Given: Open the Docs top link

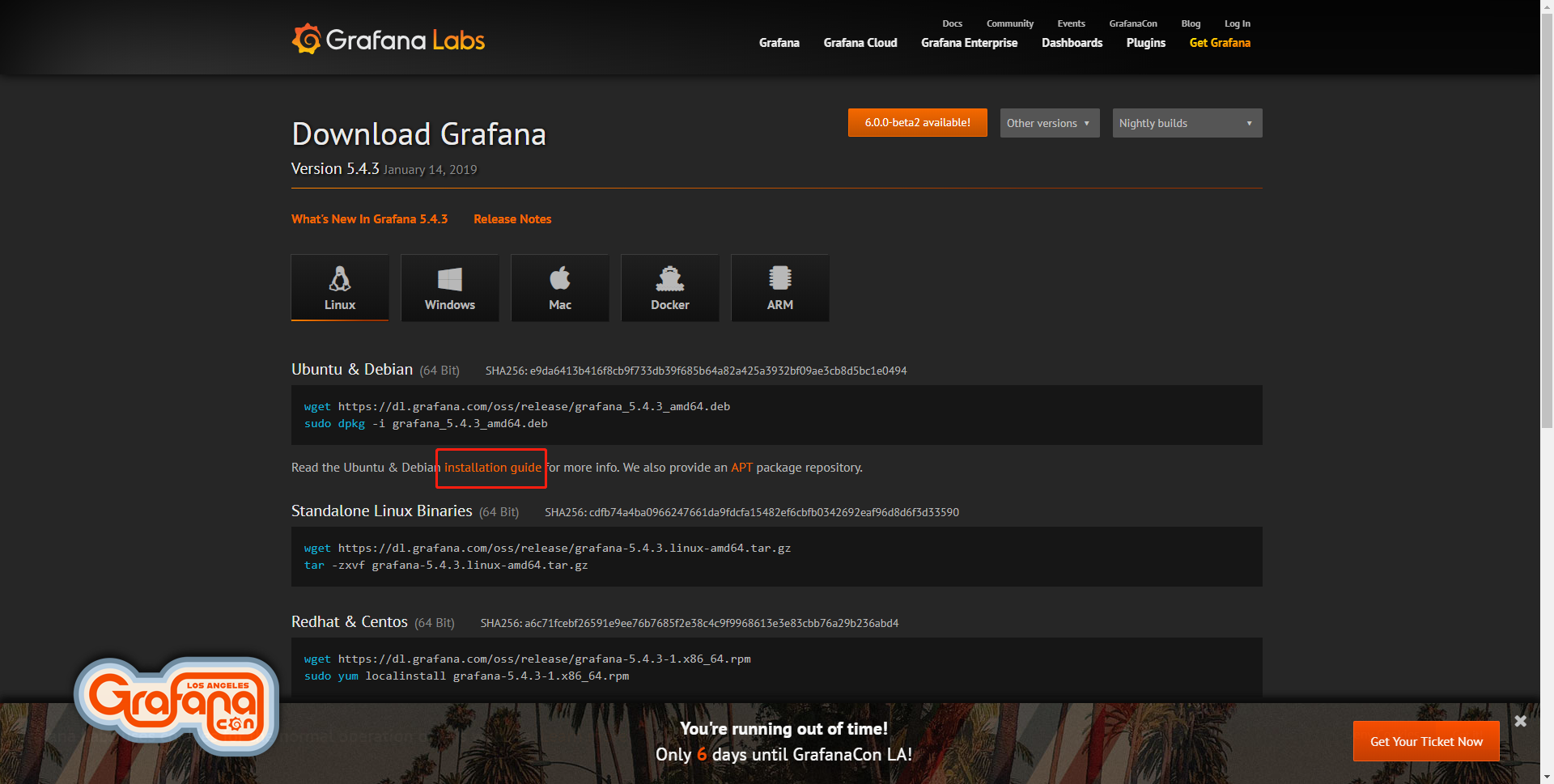Looking at the screenshot, I should click(952, 23).
